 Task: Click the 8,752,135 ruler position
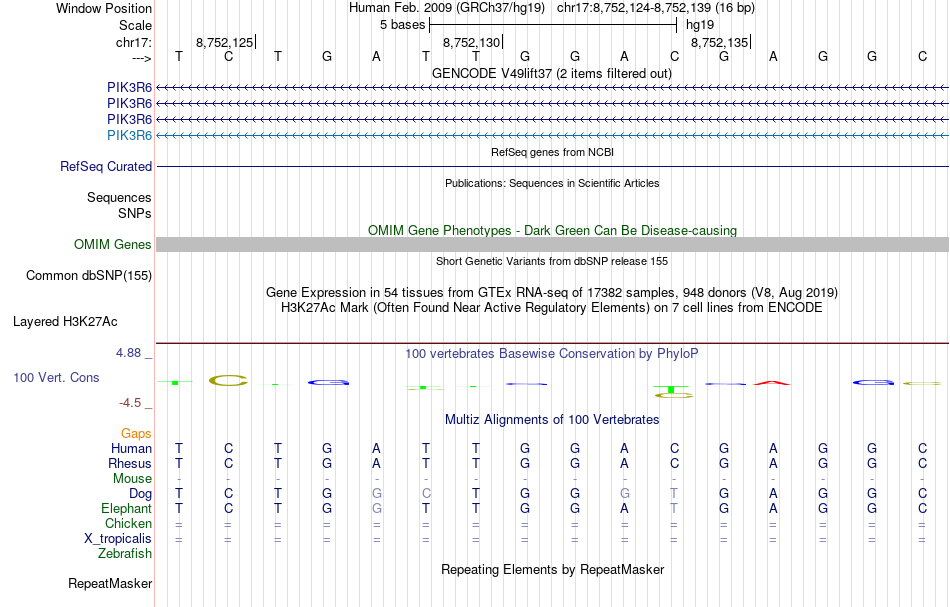[x=720, y=42]
